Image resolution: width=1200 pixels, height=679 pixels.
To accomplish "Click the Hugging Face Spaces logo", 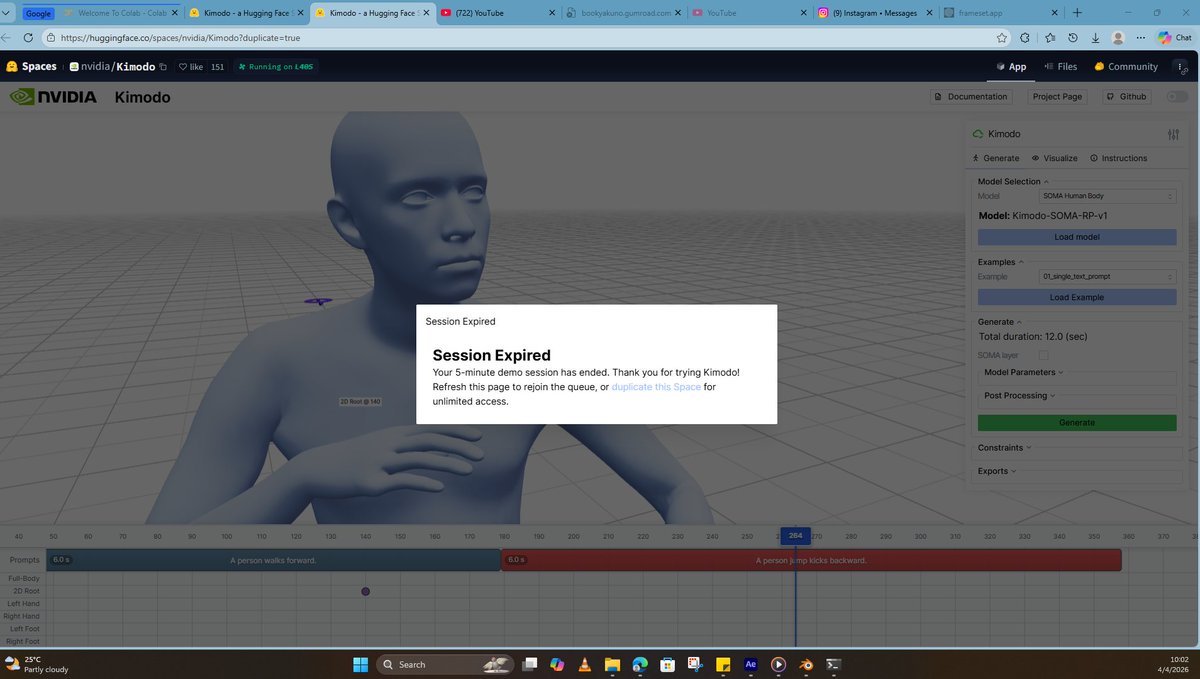I will coord(31,67).
